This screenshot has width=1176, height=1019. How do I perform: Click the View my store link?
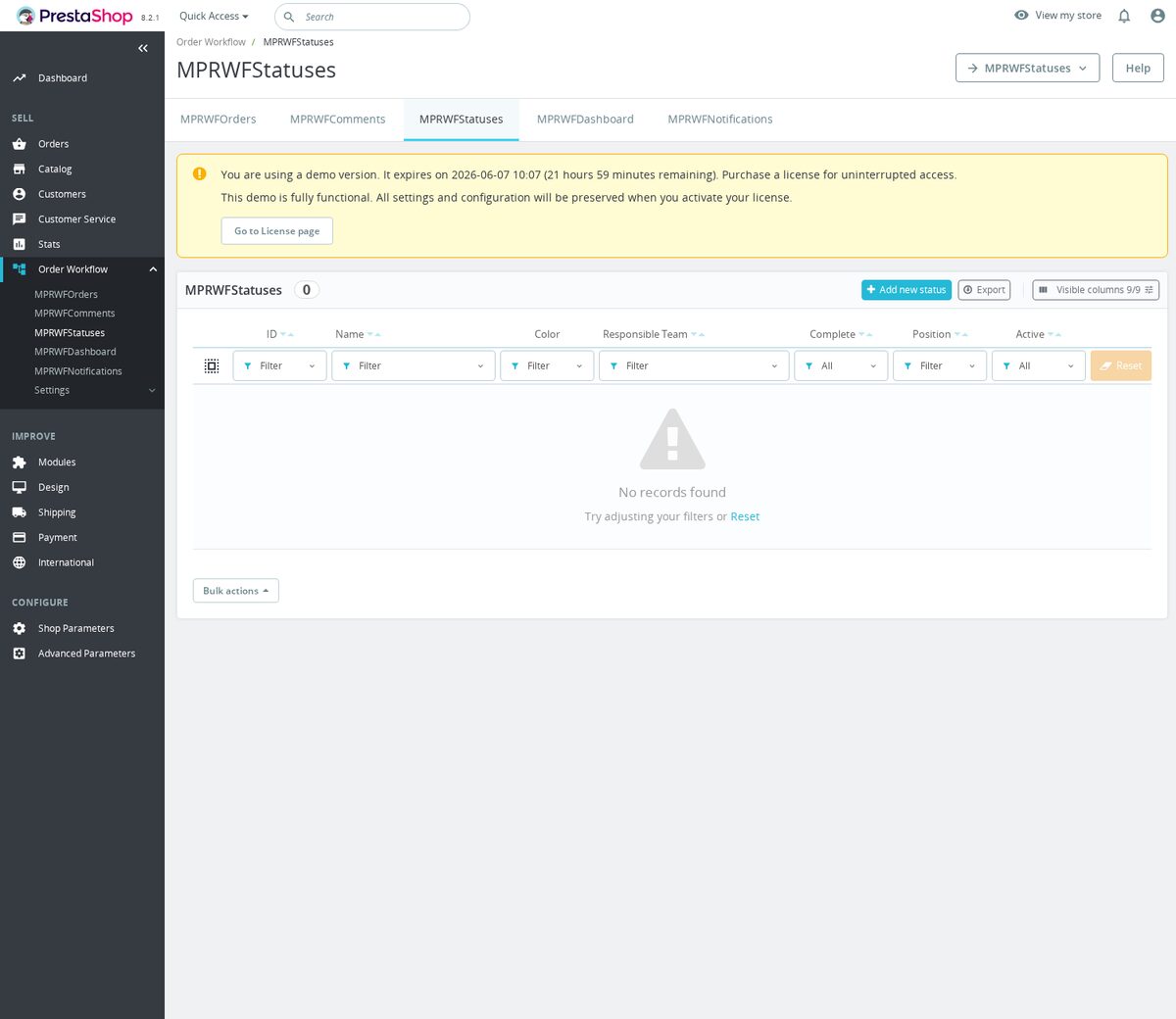click(1057, 16)
